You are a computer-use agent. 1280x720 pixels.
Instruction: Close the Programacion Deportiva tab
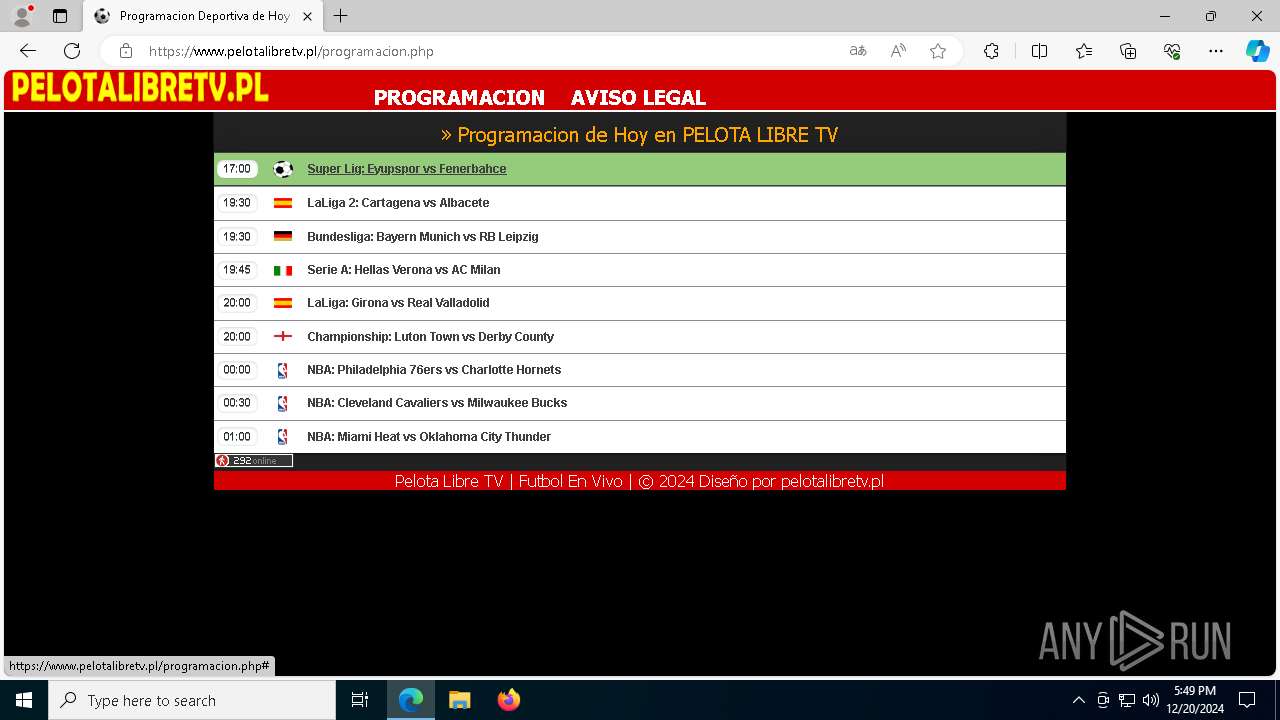point(307,16)
